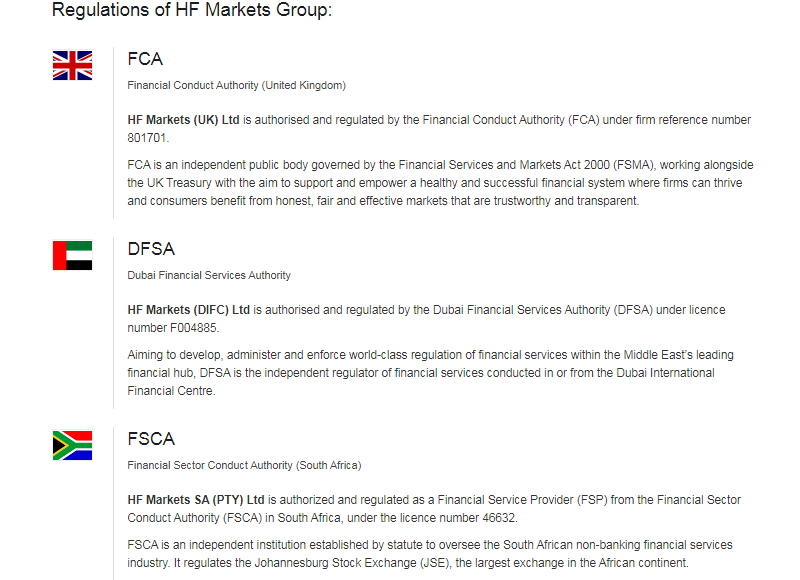Click the firm reference number 801701
The width and height of the screenshot is (800, 580).
[x=147, y=138]
